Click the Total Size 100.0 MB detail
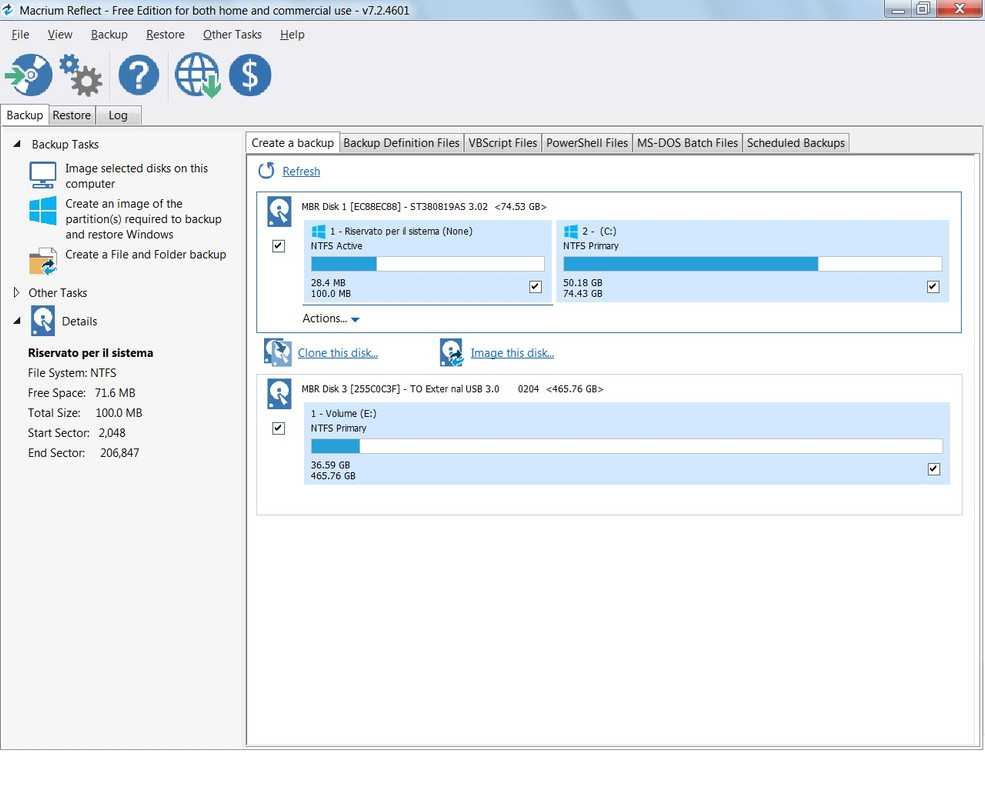 click(x=85, y=413)
